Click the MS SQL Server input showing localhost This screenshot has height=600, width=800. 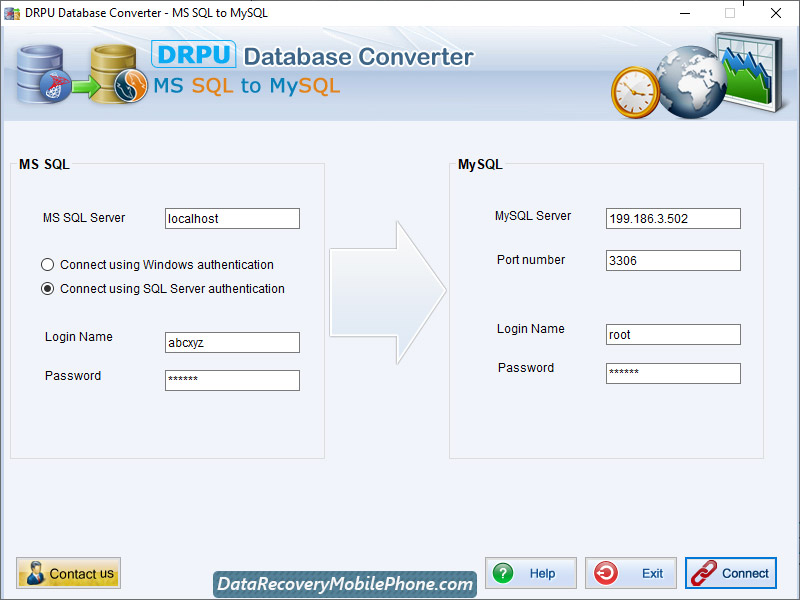pyautogui.click(x=232, y=218)
